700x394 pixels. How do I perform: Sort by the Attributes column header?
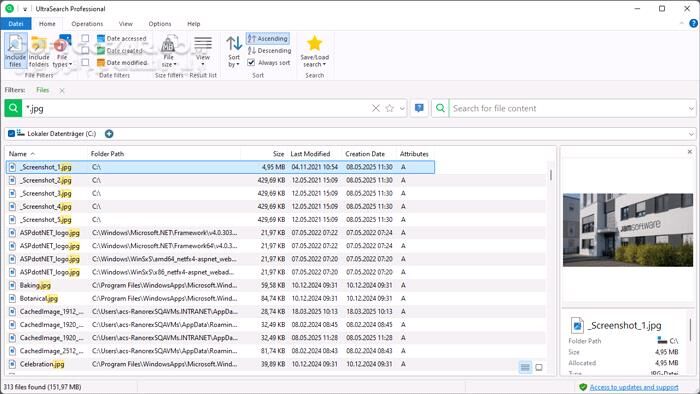click(x=415, y=153)
